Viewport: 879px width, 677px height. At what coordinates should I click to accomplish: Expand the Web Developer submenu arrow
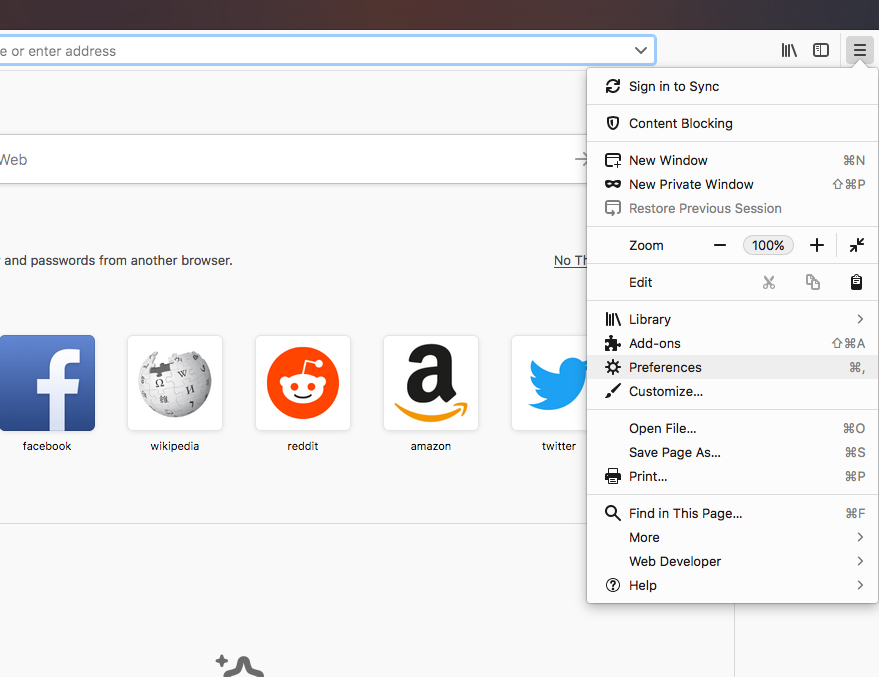[860, 562]
